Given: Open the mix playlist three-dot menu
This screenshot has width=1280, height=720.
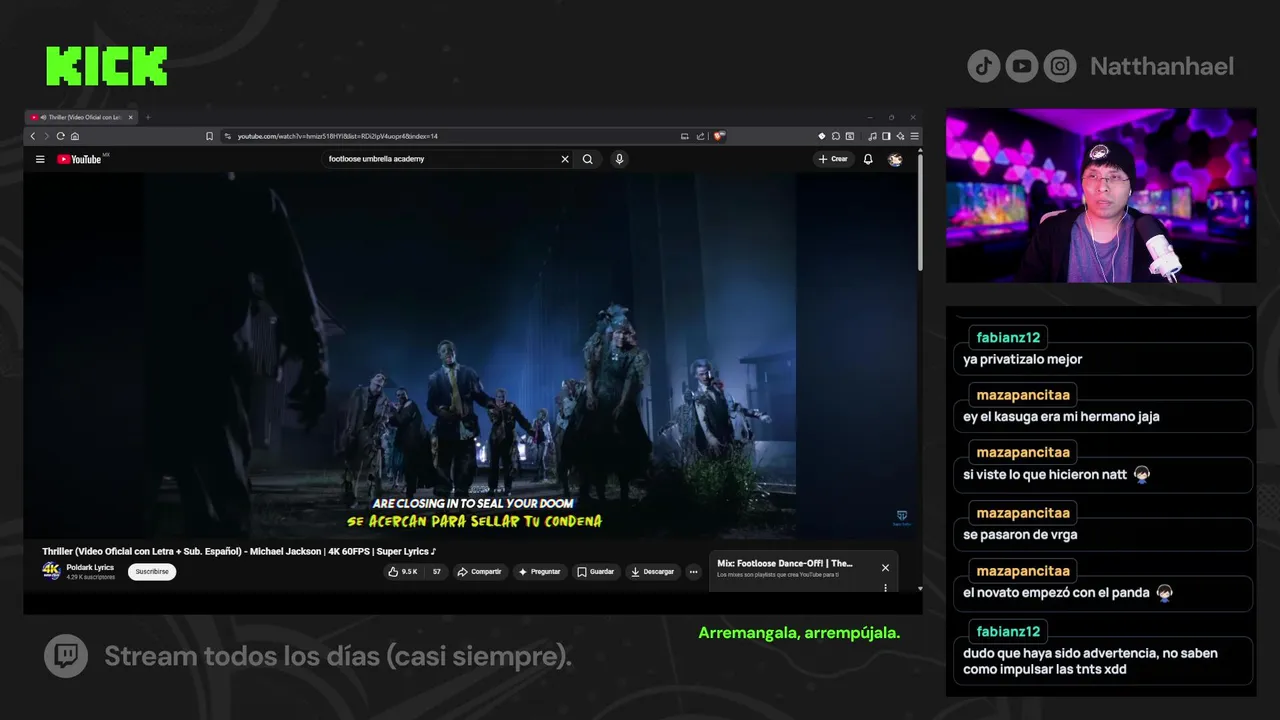Looking at the screenshot, I should [885, 588].
